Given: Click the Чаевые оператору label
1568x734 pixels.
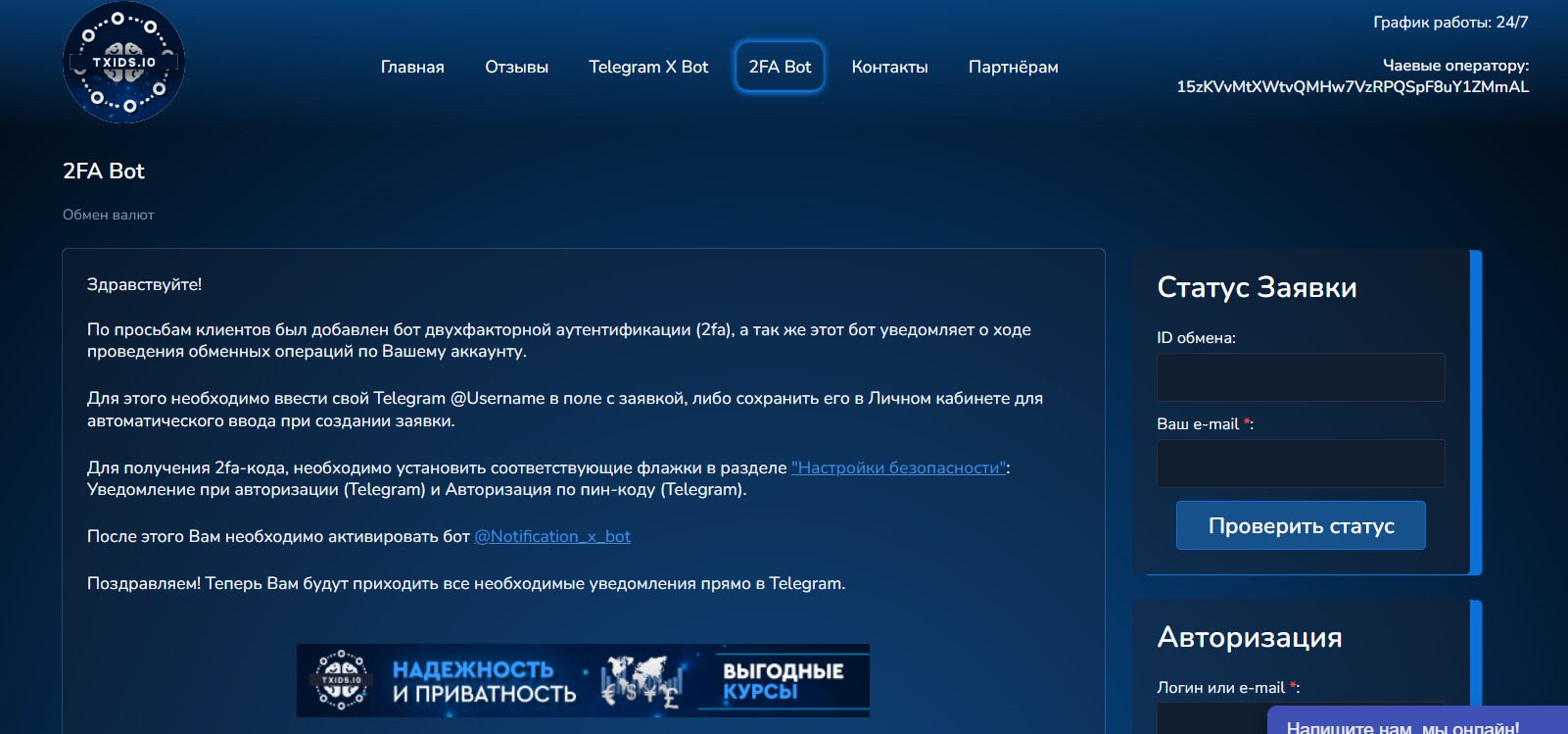Looking at the screenshot, I should (1455, 65).
